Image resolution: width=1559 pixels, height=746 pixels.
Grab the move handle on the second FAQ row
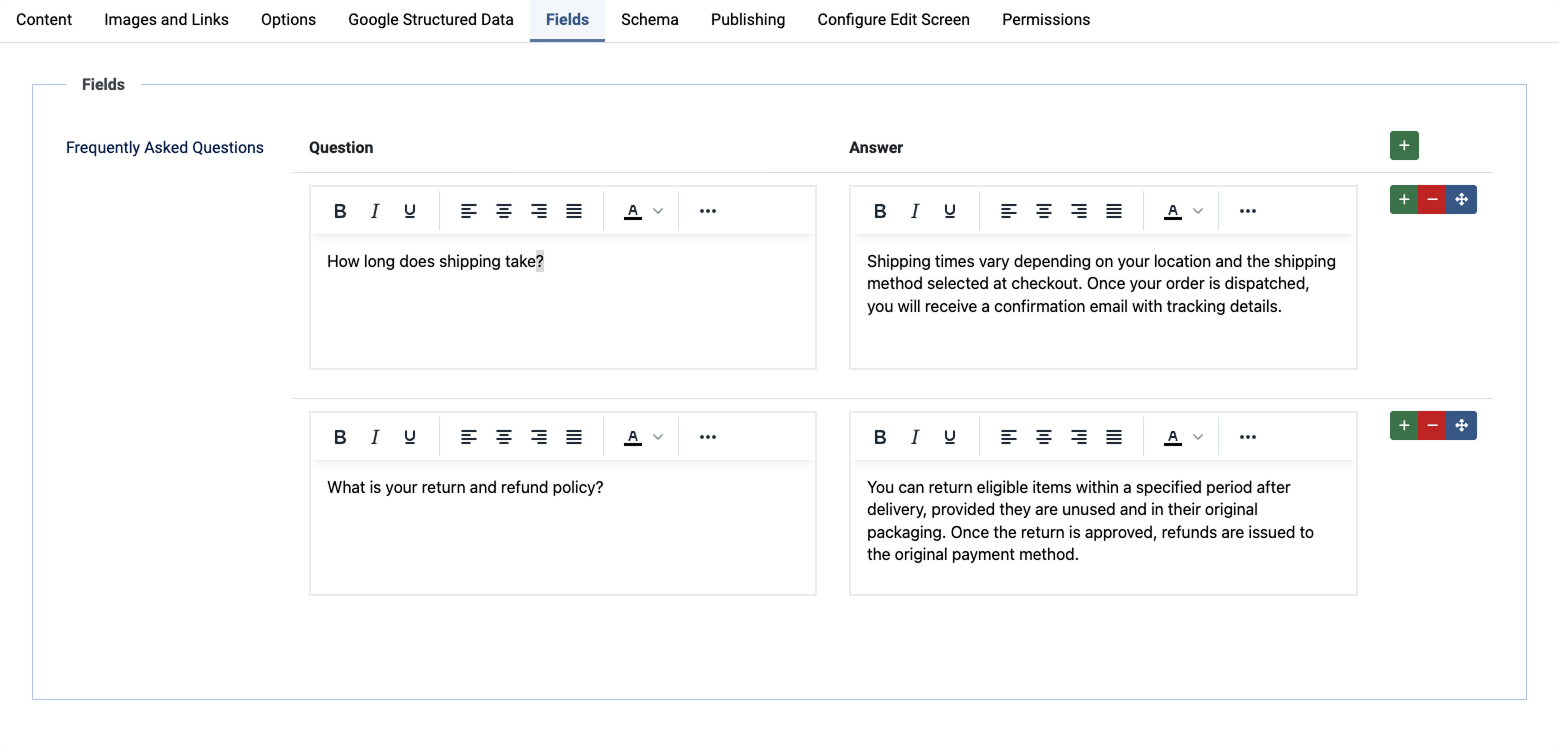pyautogui.click(x=1461, y=426)
